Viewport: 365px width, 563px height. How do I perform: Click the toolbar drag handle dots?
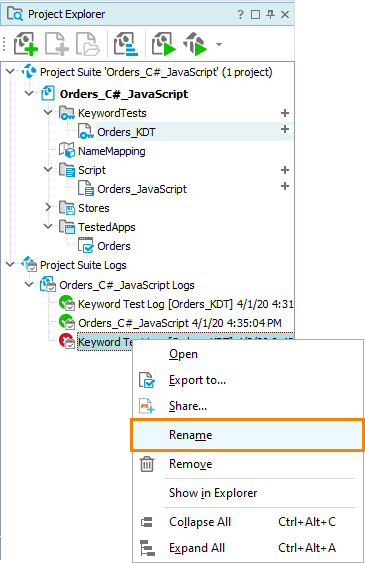4,44
